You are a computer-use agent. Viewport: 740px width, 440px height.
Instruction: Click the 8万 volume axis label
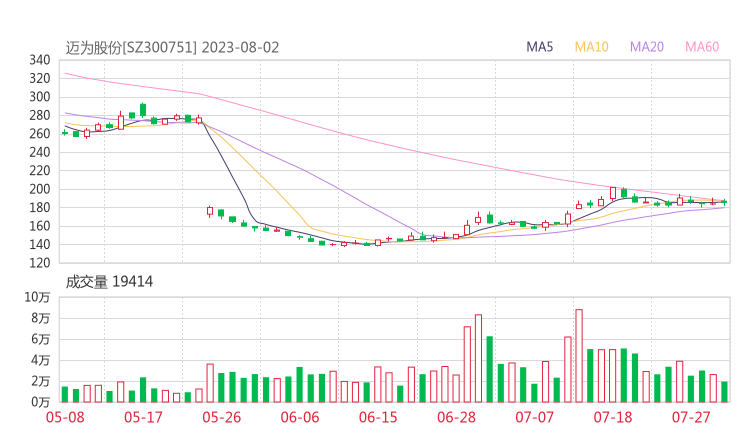click(41, 318)
